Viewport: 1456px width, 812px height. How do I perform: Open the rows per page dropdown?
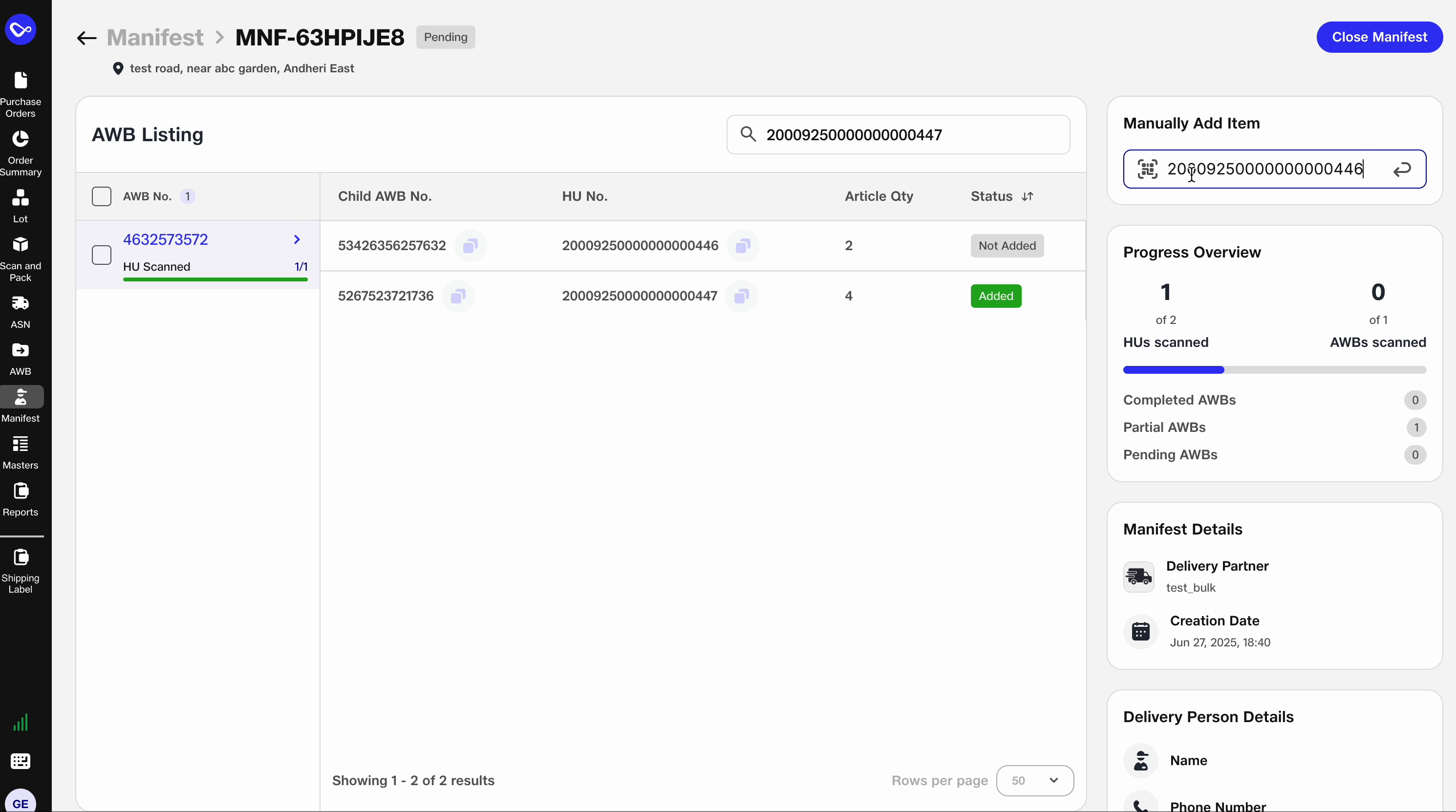(1034, 780)
